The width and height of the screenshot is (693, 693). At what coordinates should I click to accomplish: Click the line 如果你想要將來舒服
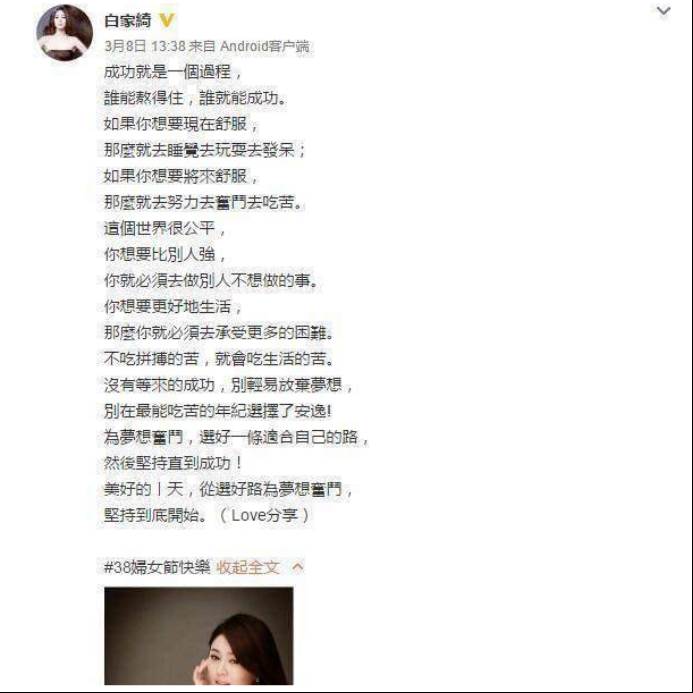point(181,176)
